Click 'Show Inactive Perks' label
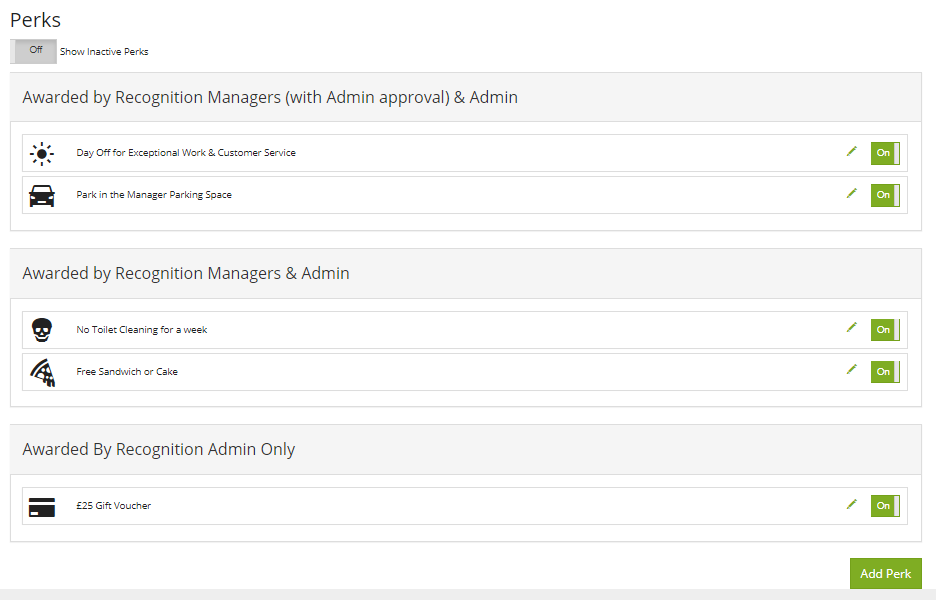Screen dimensions: 936x600 pos(104,52)
